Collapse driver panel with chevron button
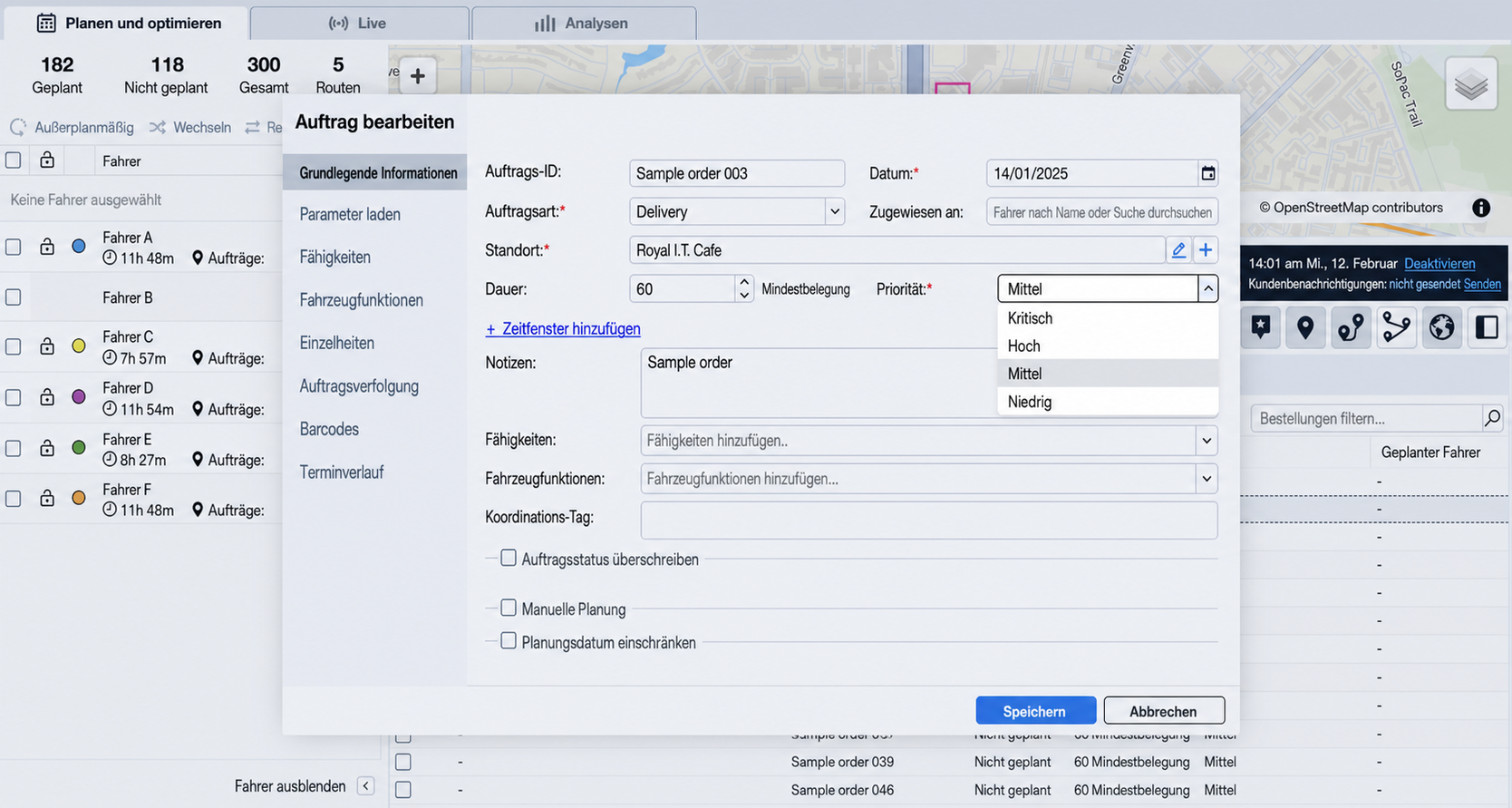 [x=365, y=786]
